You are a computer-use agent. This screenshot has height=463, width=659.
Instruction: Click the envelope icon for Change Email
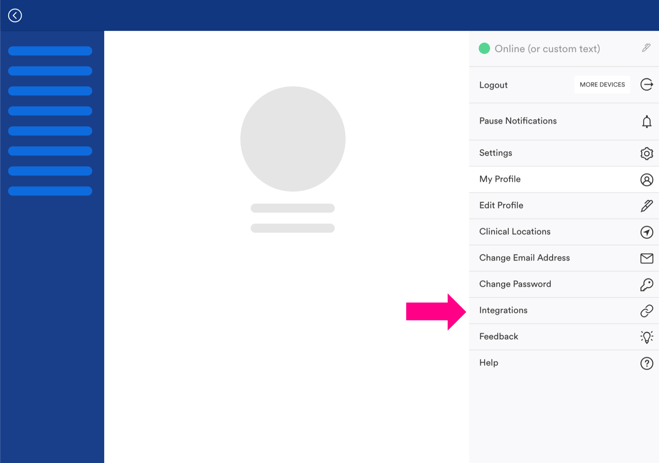646,258
